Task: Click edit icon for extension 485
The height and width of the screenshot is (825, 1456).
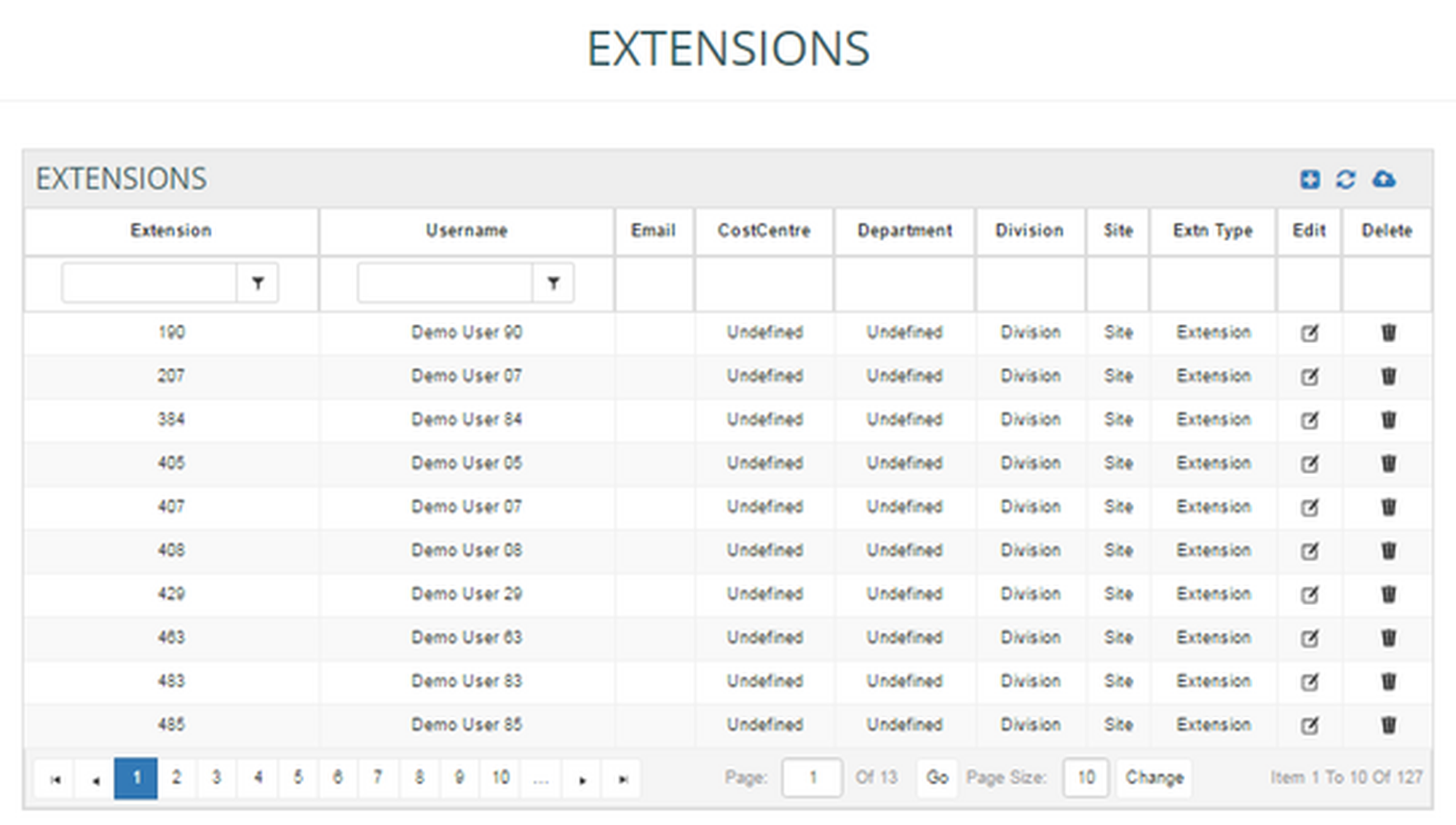Action: click(x=1310, y=725)
